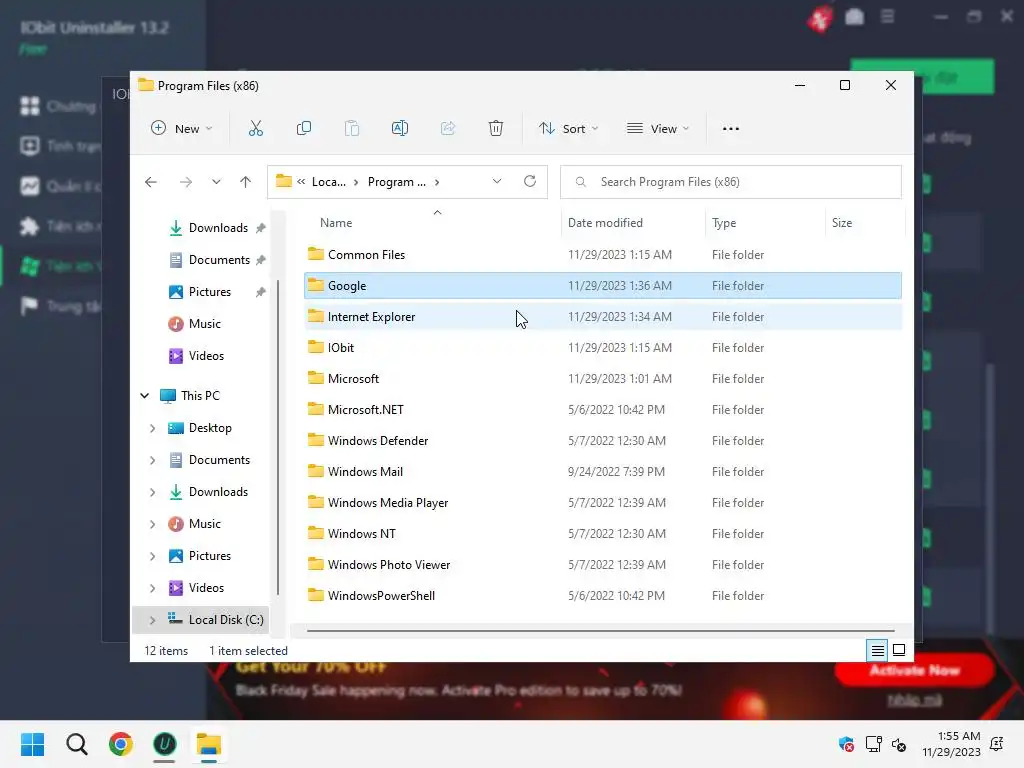The height and width of the screenshot is (768, 1024).
Task: Switch to large thumbnails view icon
Action: tap(899, 650)
